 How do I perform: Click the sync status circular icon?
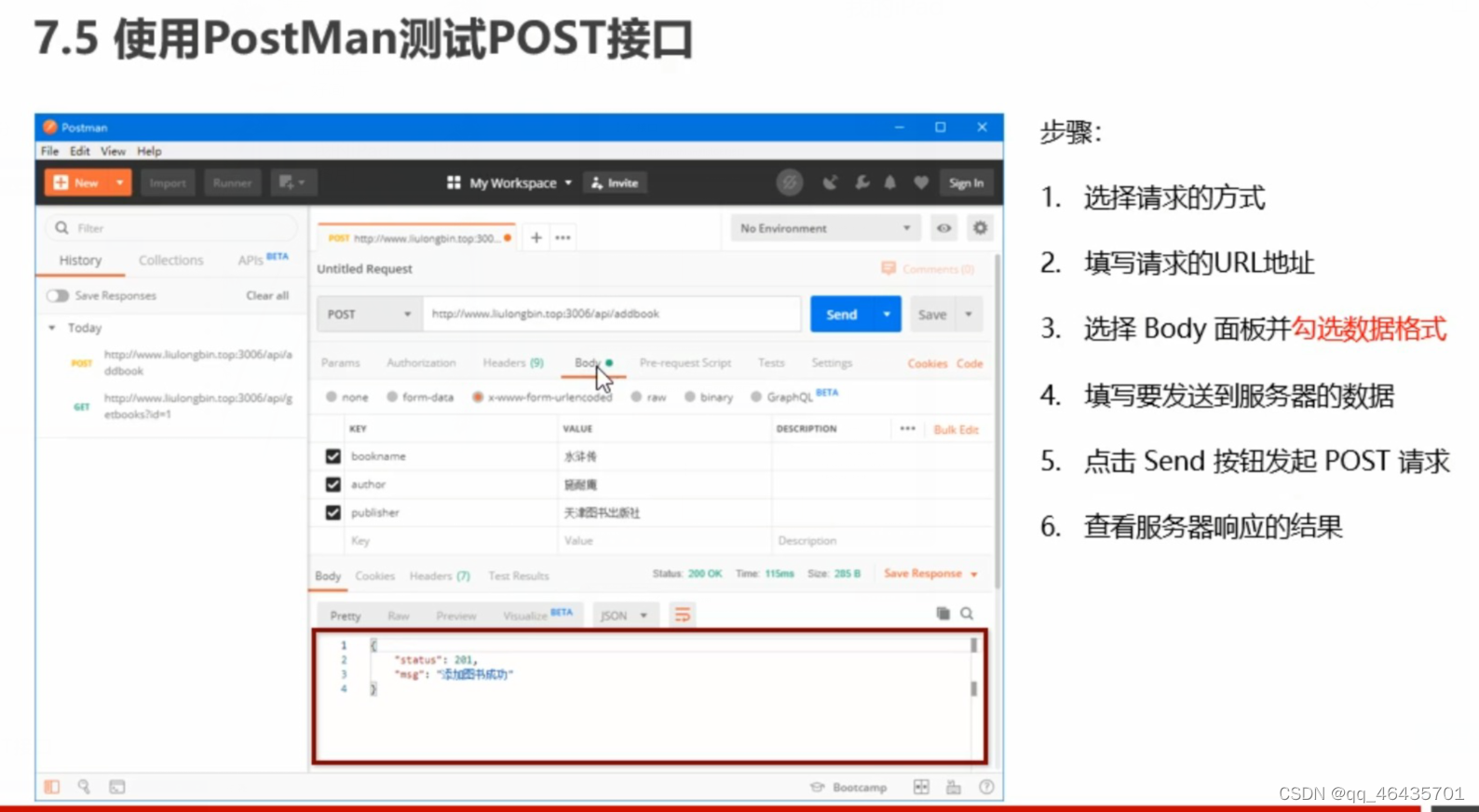(x=790, y=183)
